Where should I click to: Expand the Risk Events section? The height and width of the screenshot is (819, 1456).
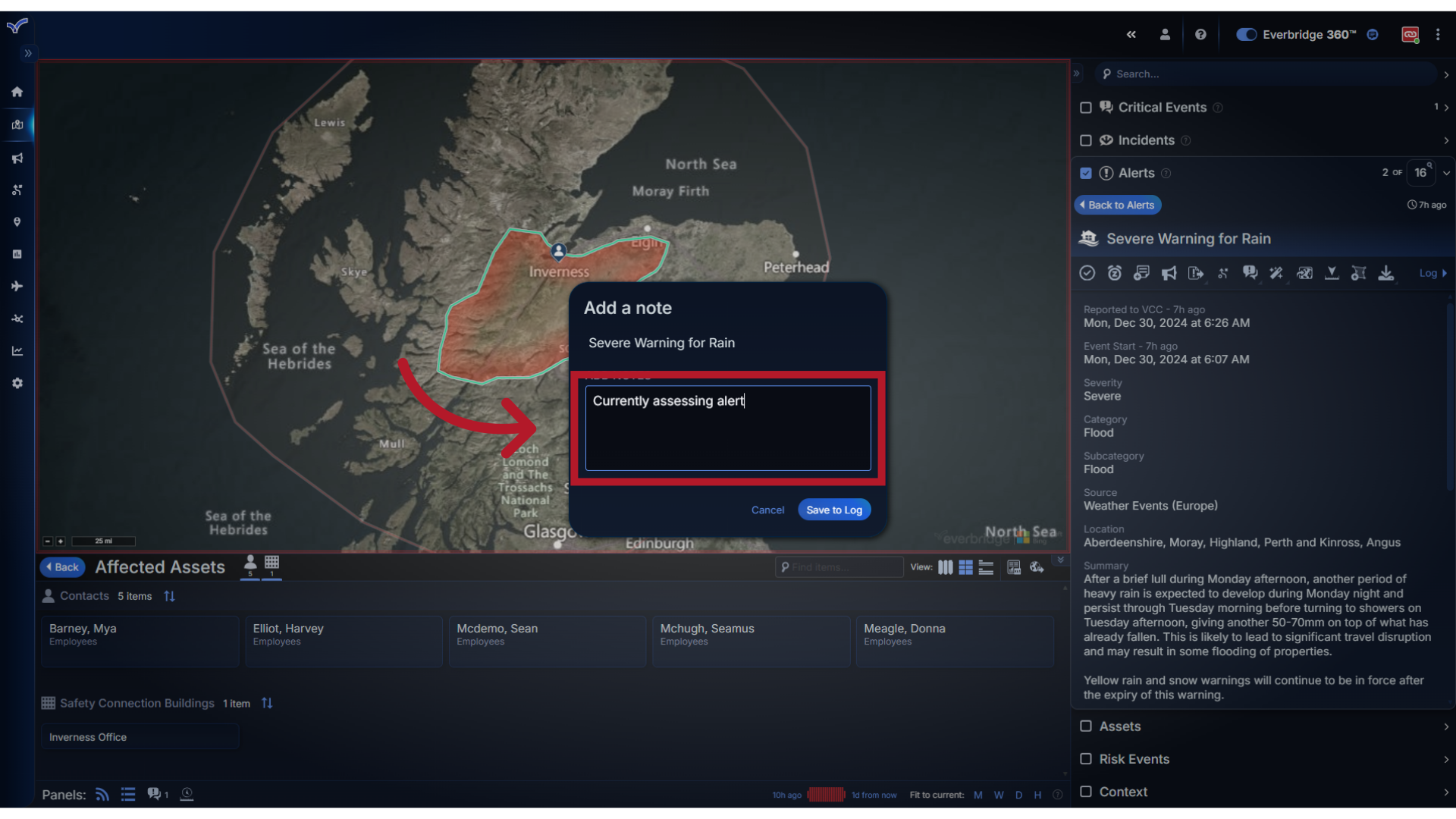1446,759
